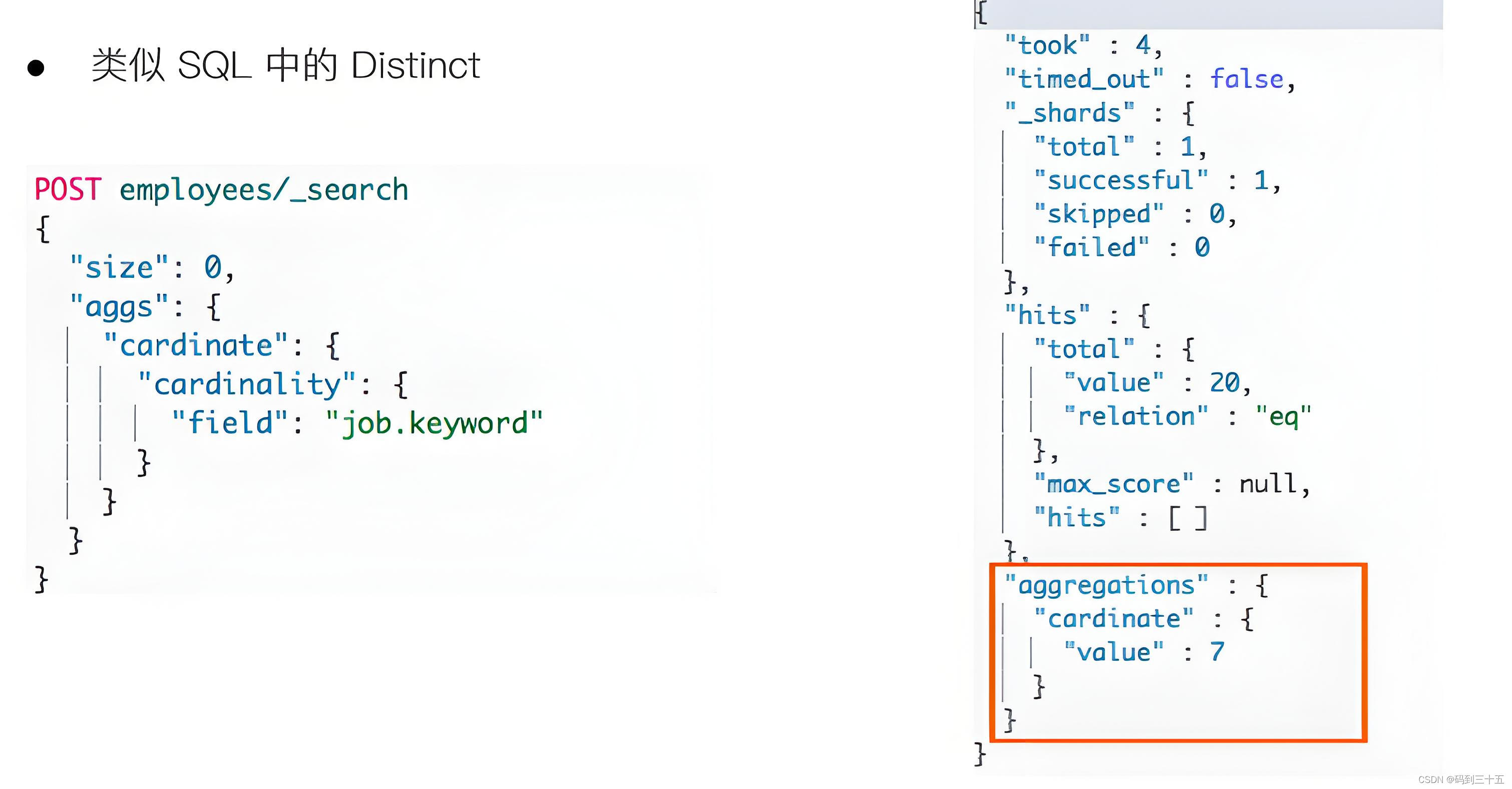Collapse the "cardinality" block brace
This screenshot has height=789, width=1512.
click(x=401, y=385)
